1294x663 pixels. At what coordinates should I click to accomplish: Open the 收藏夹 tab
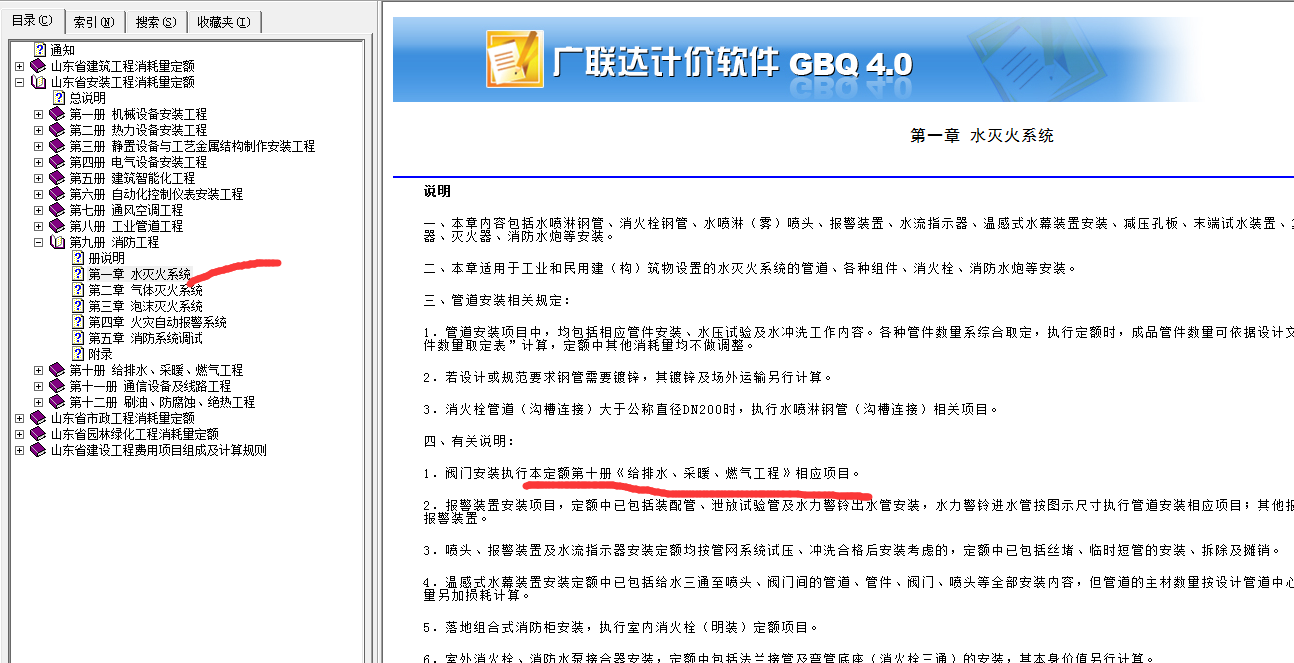tap(223, 22)
